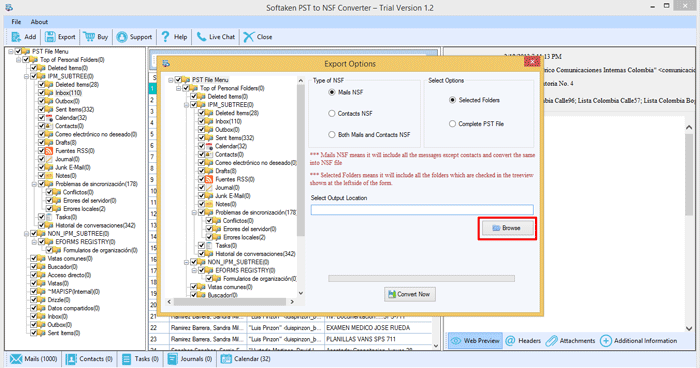The image size is (700, 368).
Task: Close the Export Options dialog
Action: tap(532, 61)
